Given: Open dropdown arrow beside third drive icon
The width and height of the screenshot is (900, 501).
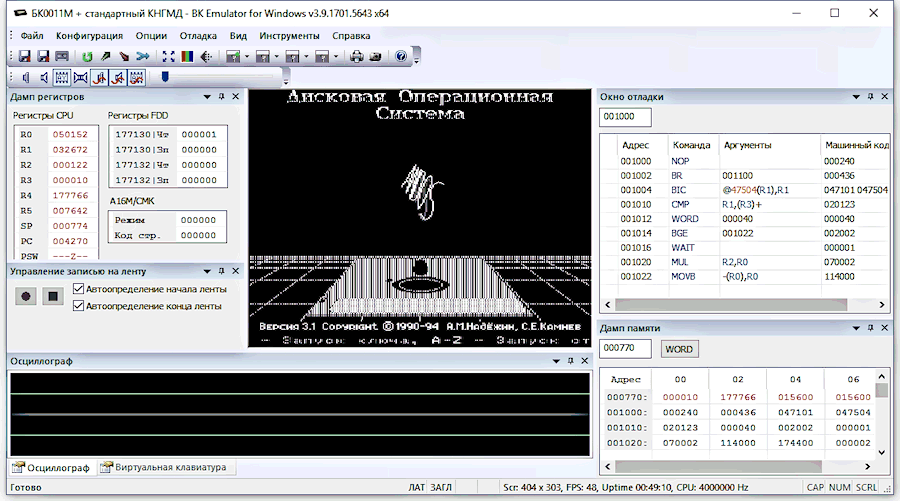Looking at the screenshot, I should [x=307, y=56].
